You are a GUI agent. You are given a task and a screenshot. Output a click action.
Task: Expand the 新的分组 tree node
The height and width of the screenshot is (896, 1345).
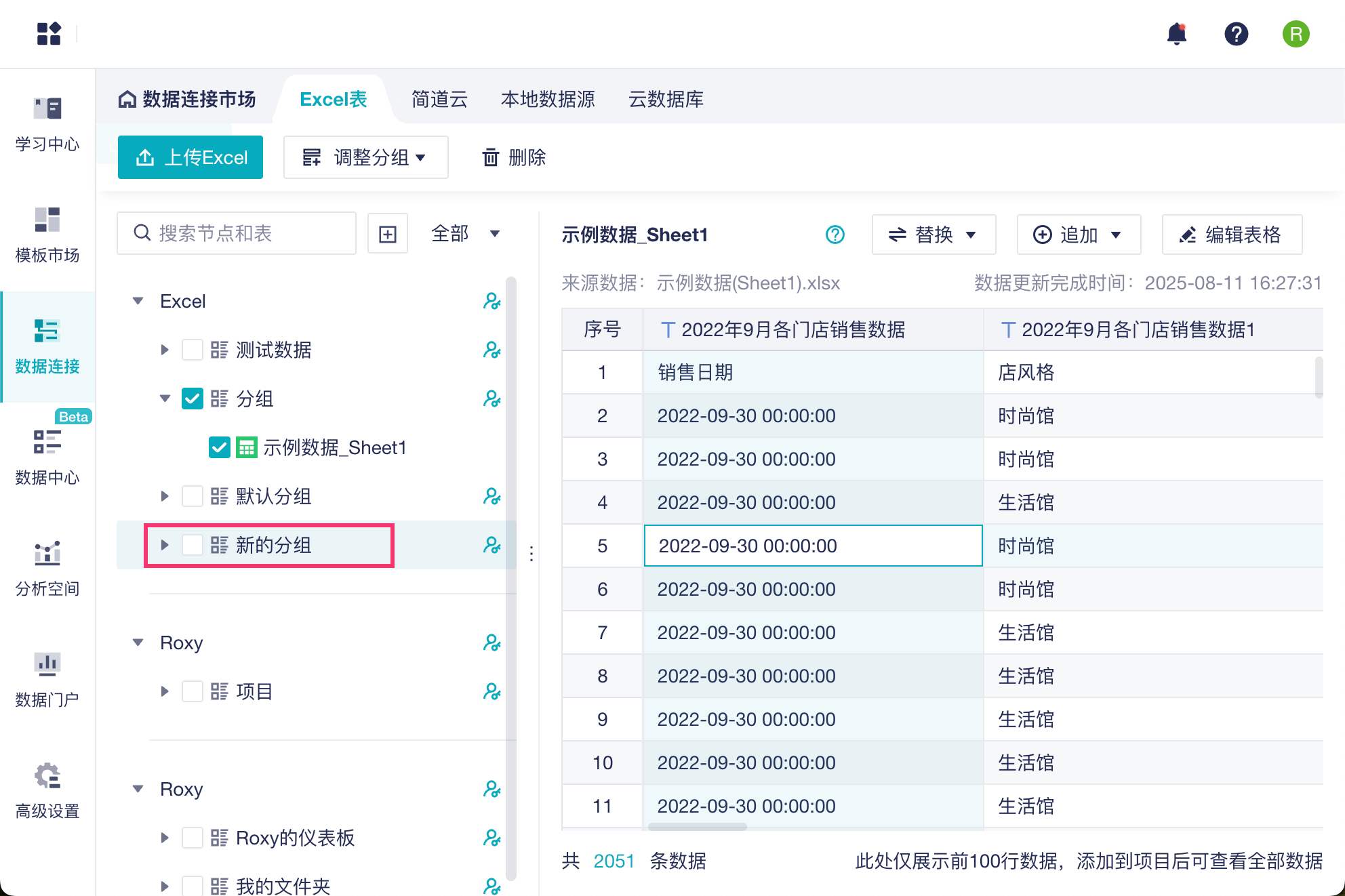tap(165, 545)
